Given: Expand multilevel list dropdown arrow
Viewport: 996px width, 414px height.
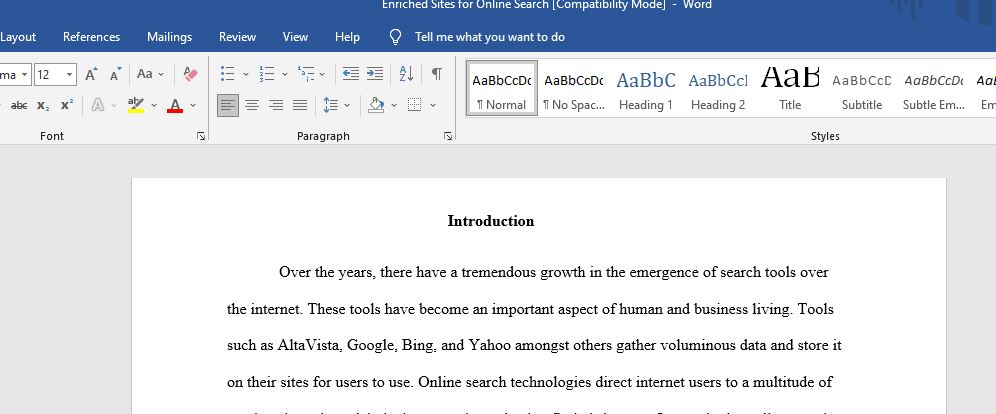Looking at the screenshot, I should (322, 75).
